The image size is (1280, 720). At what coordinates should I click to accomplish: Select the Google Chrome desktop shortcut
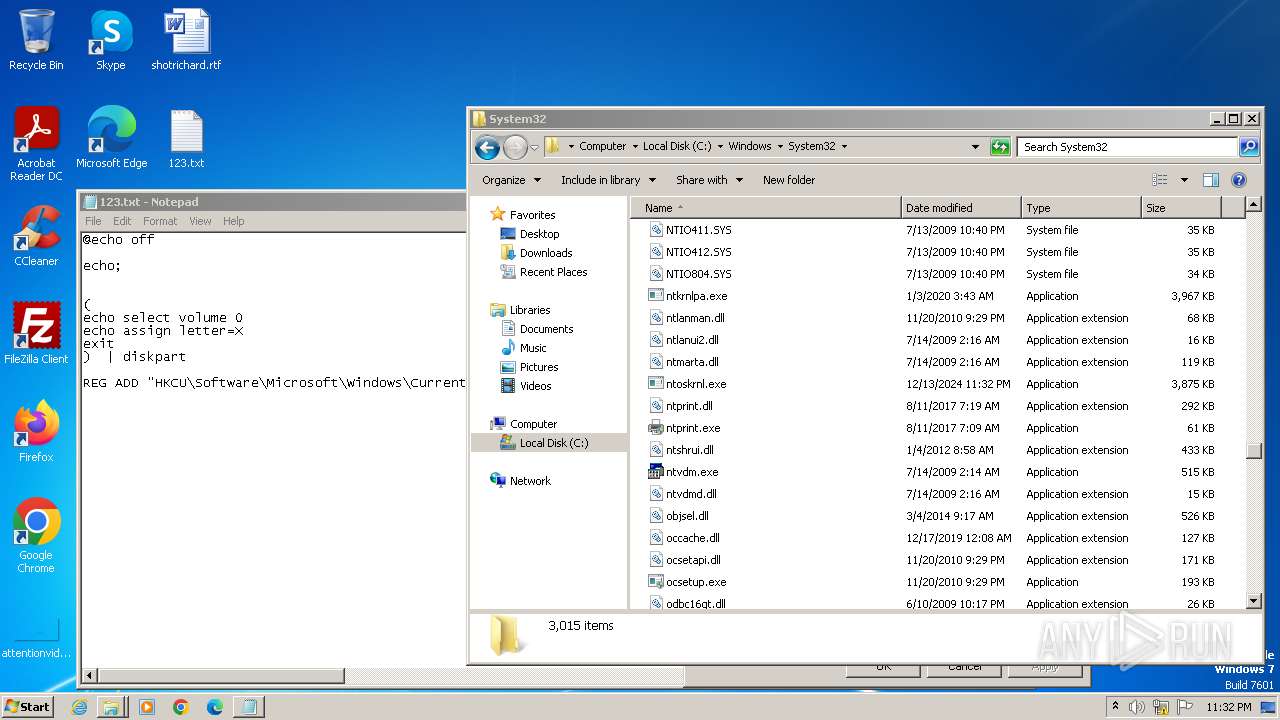(x=36, y=536)
